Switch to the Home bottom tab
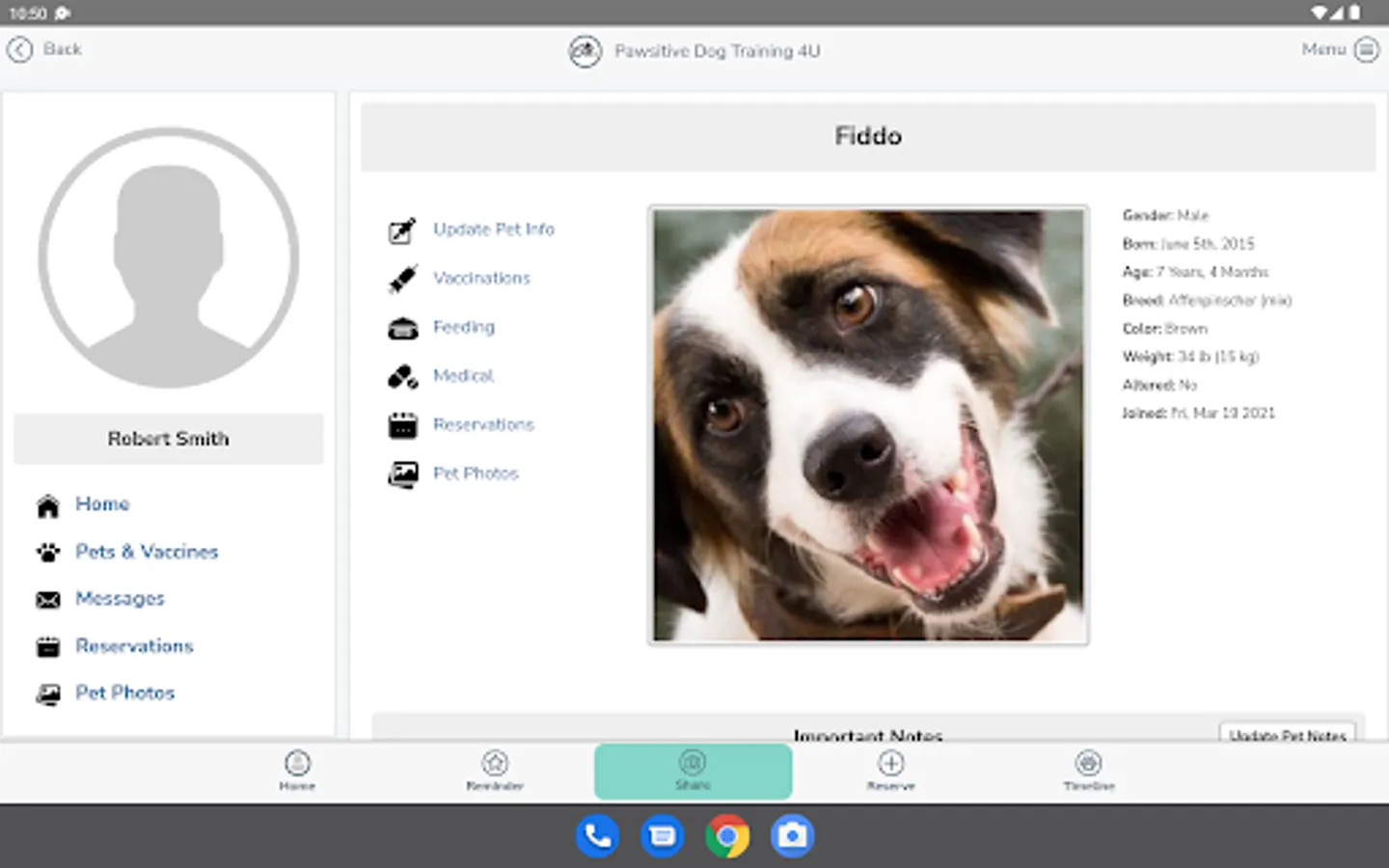Image resolution: width=1389 pixels, height=868 pixels. coord(297,771)
